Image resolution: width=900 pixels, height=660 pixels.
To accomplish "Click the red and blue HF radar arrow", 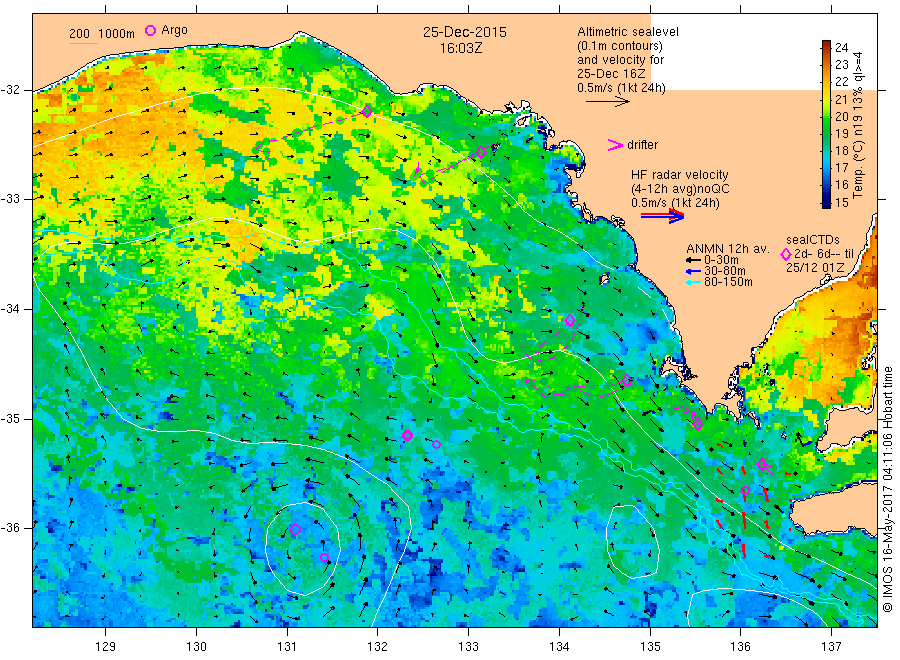I will (662, 216).
